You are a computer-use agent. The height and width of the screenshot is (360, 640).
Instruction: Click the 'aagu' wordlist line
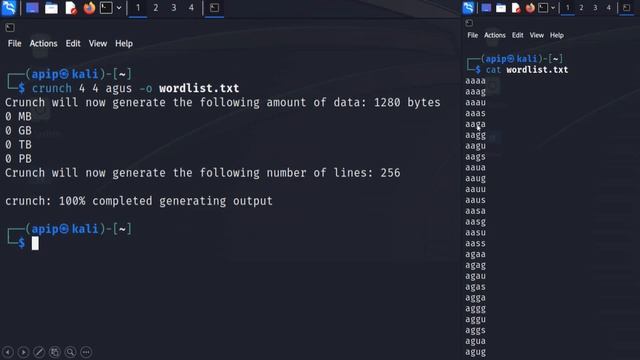pyautogui.click(x=476, y=146)
